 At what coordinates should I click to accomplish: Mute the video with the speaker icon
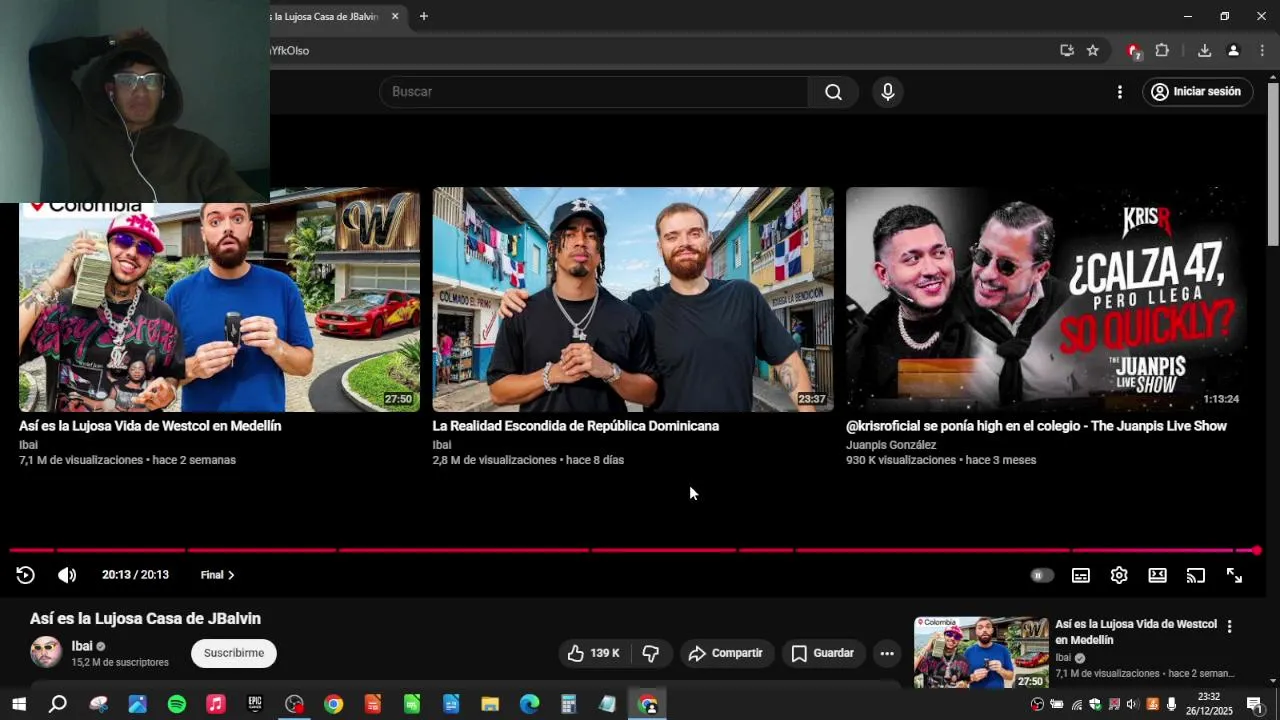tap(67, 575)
